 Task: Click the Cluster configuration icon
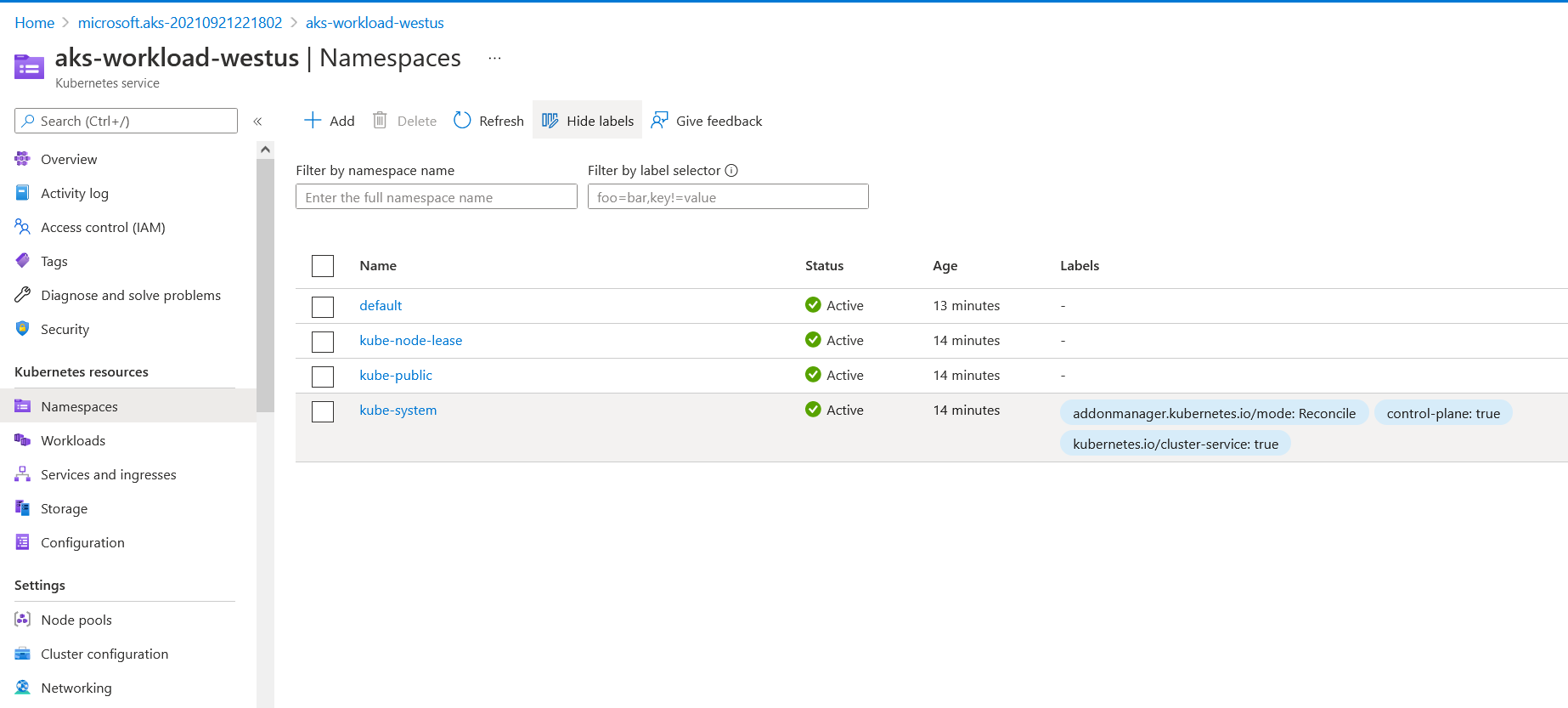(x=23, y=654)
